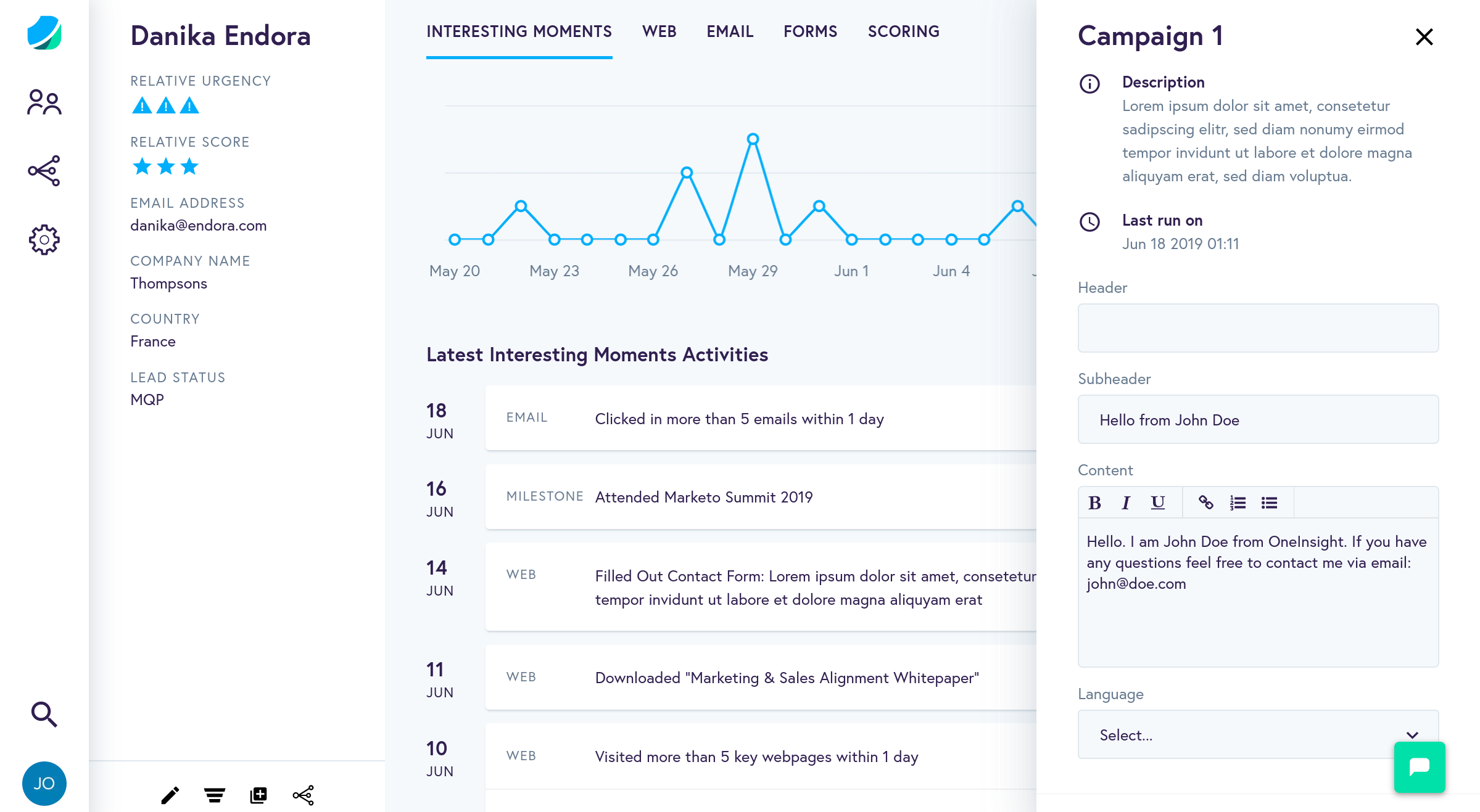Click the danika@endora.com email address
The height and width of the screenshot is (812, 1480).
point(198,226)
